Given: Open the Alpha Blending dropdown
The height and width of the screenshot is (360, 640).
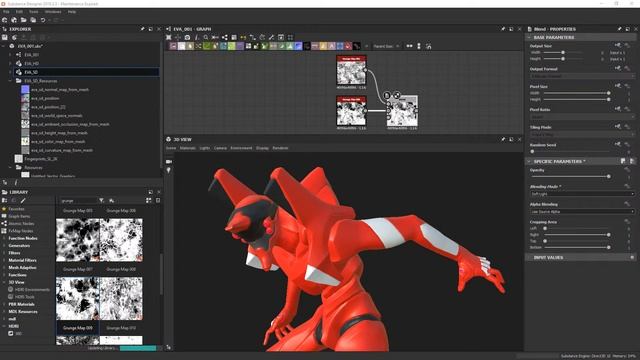Looking at the screenshot, I should coord(582,211).
